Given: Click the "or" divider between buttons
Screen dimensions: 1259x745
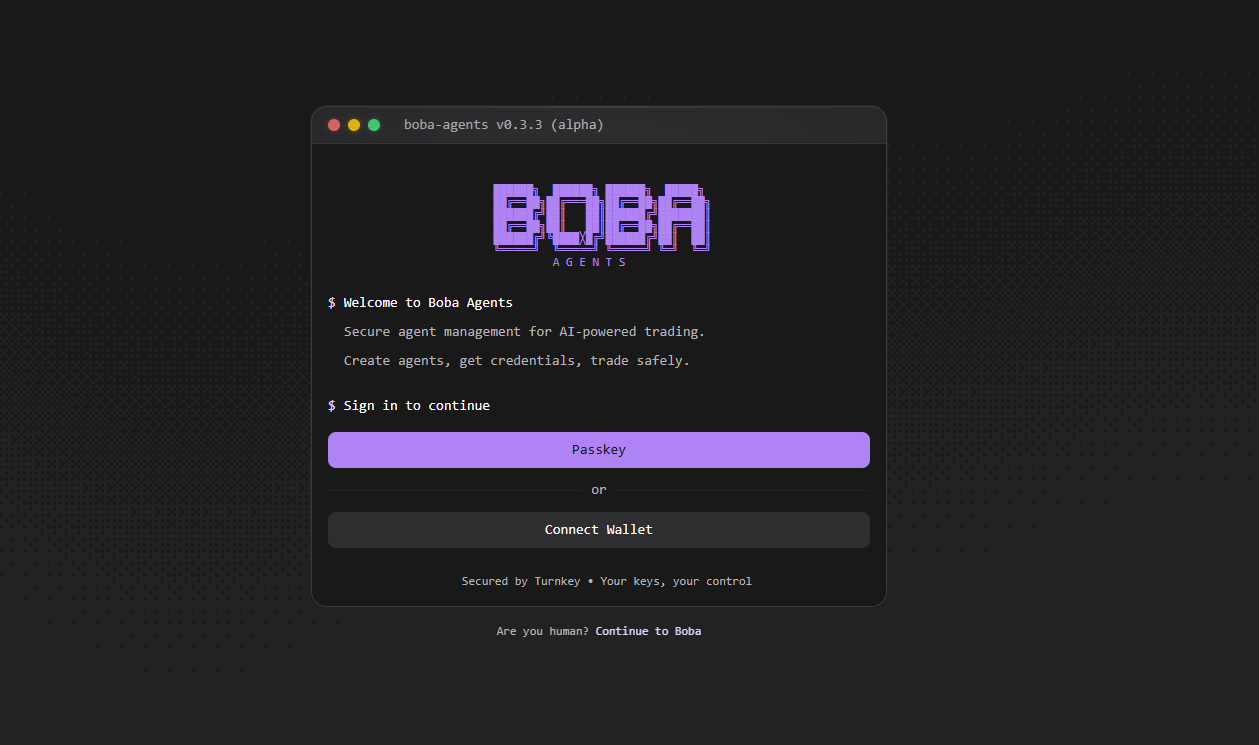Looking at the screenshot, I should [x=598, y=490].
